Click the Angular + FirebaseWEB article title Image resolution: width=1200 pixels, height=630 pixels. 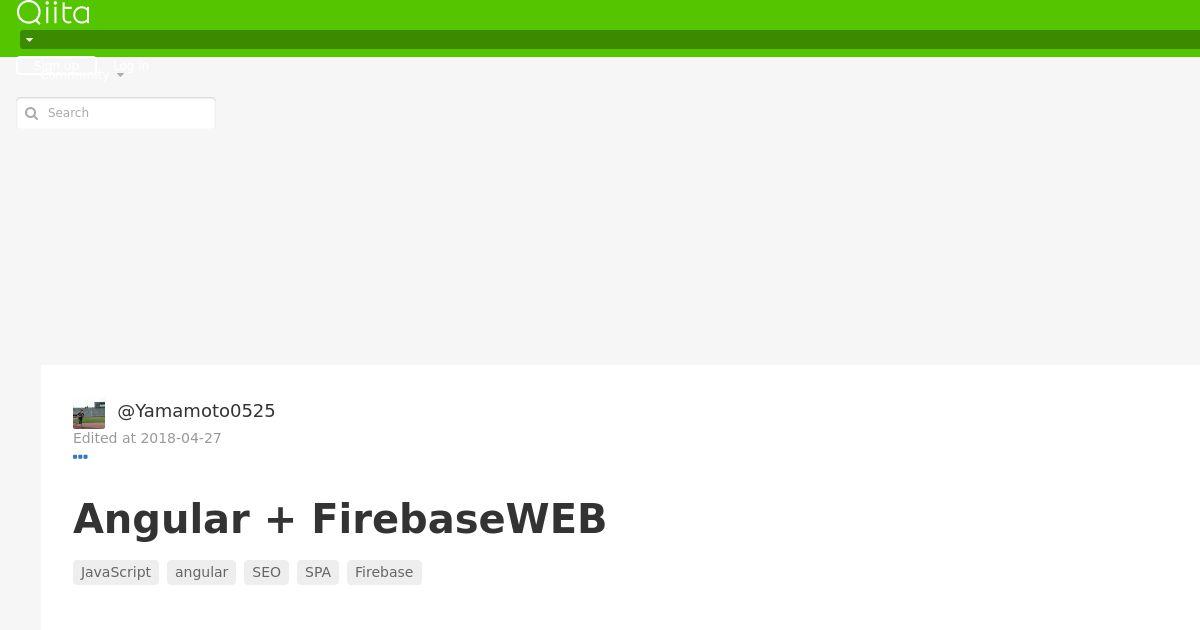click(340, 519)
